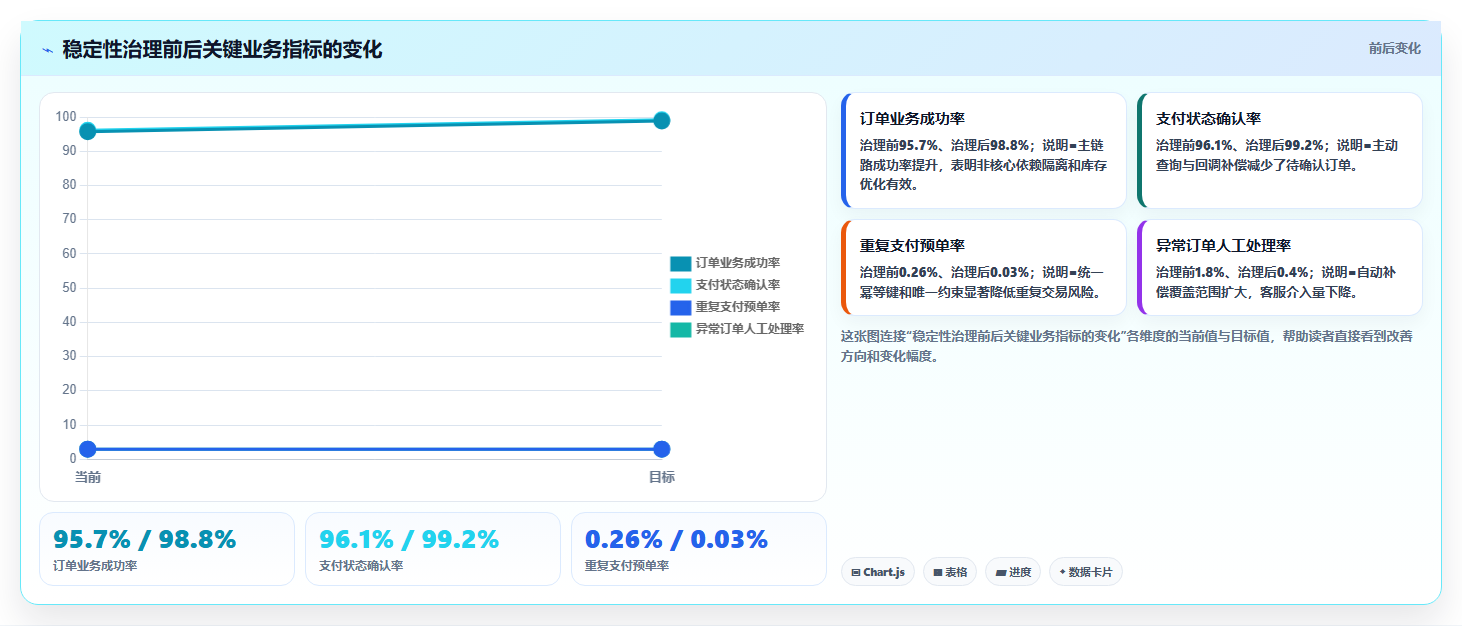Screen dimensions: 1462x626
Task: Click the icon in the Chart.js tag
Action: point(856,573)
